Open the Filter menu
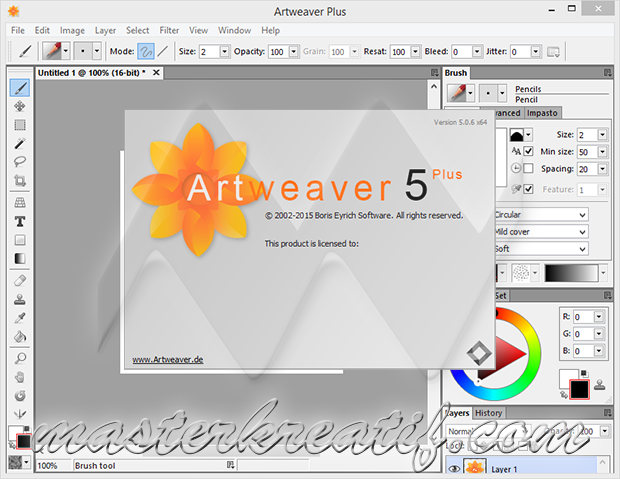This screenshot has width=620, height=479. (169, 30)
